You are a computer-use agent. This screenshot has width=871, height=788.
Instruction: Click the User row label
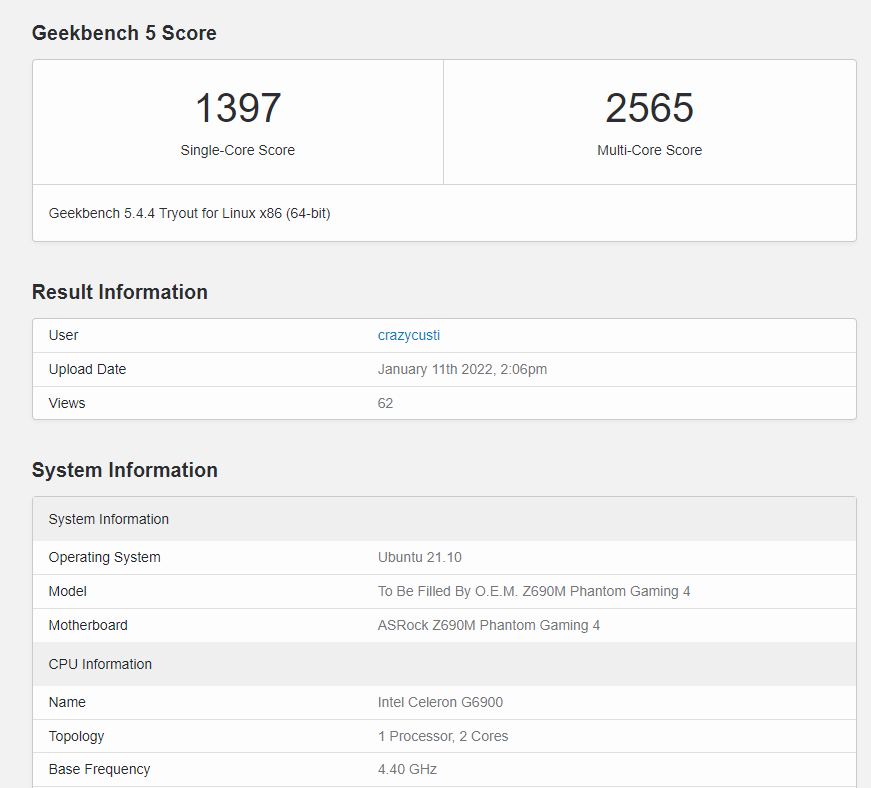click(63, 335)
